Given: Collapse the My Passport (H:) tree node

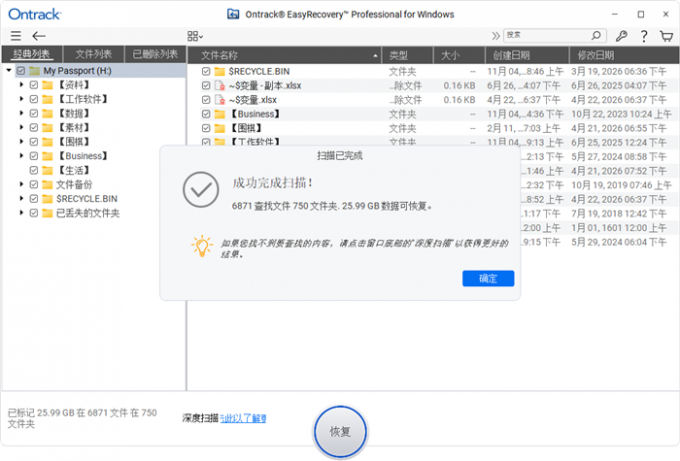Looking at the screenshot, I should [x=8, y=70].
